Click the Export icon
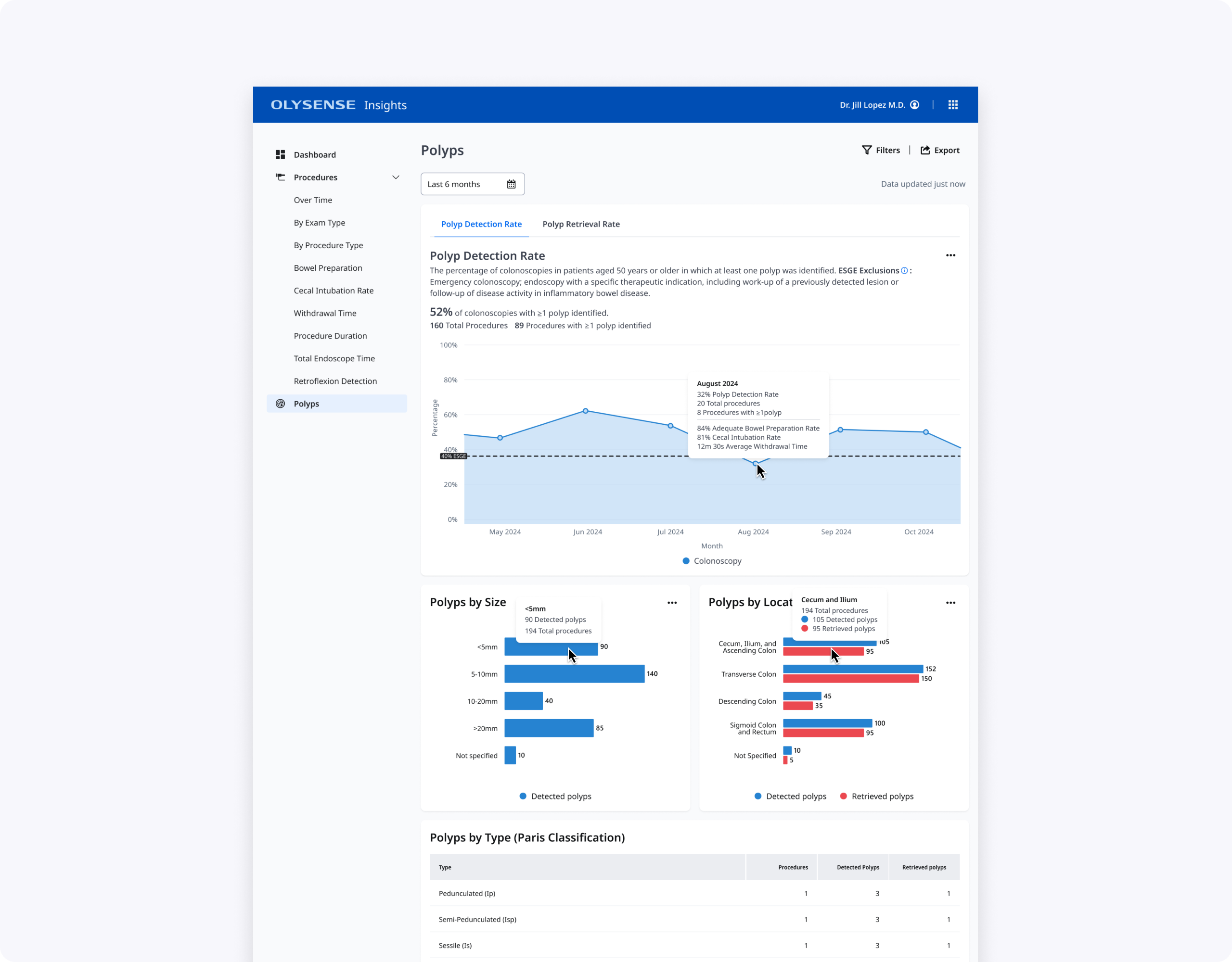The height and width of the screenshot is (962, 1232). 925,150
